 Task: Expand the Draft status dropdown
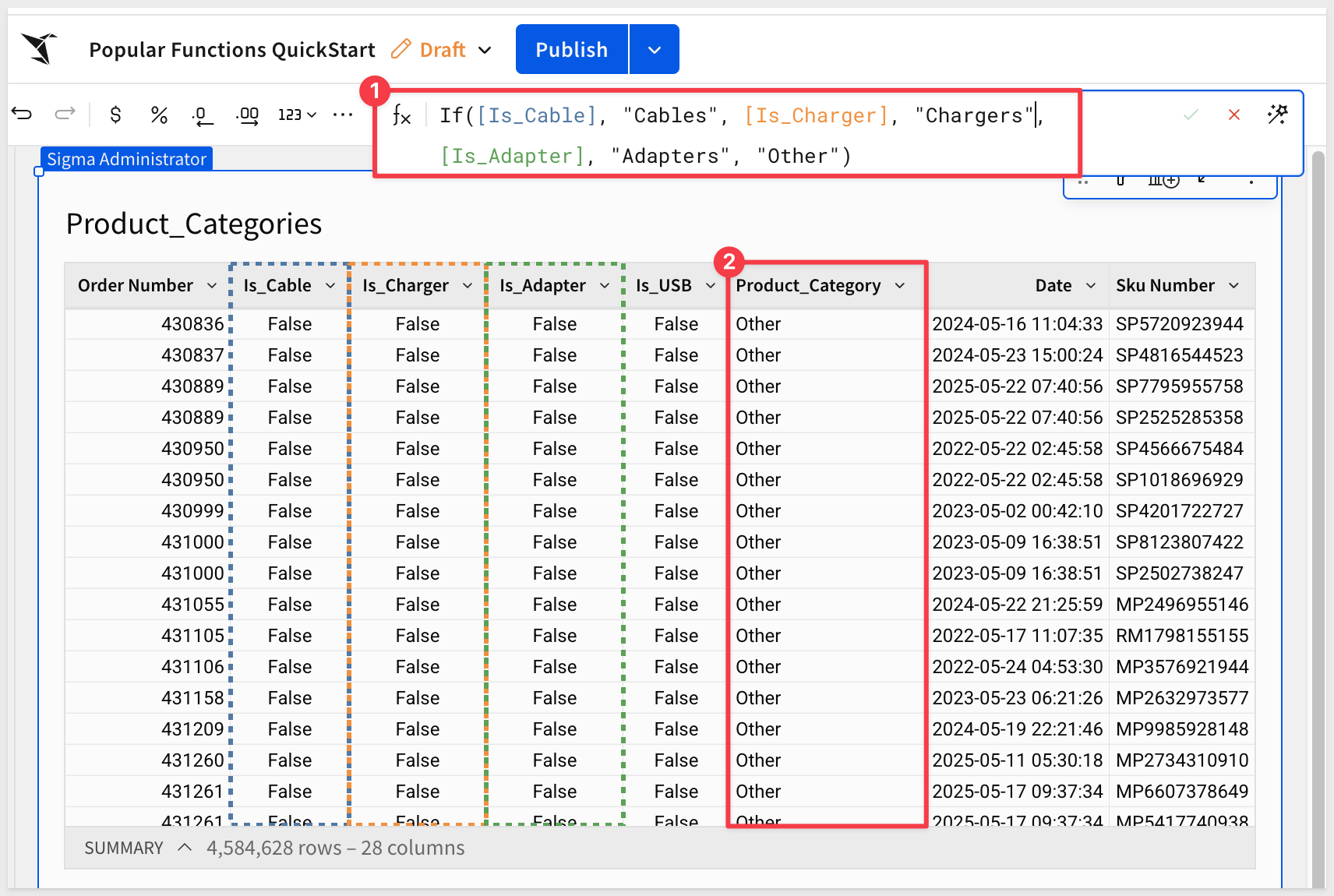(485, 50)
